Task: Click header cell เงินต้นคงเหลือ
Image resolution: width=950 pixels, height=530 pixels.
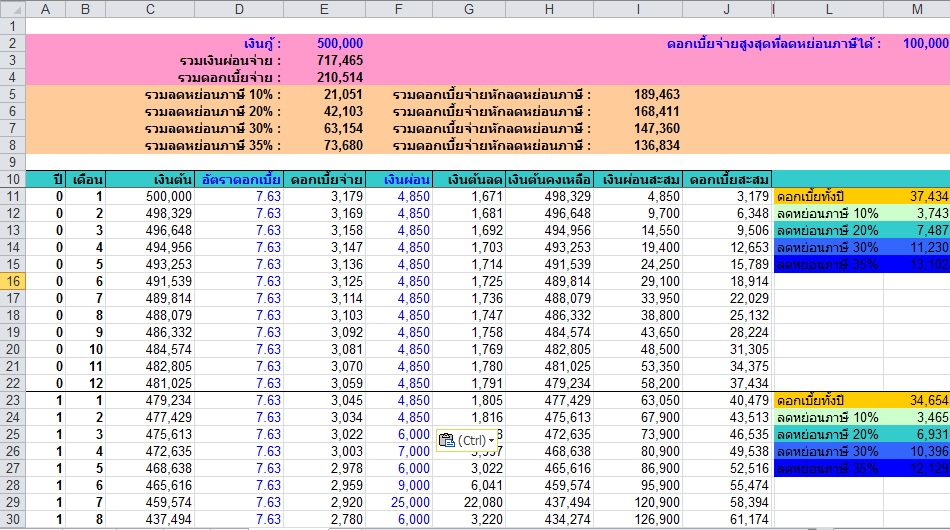Action: click(x=549, y=179)
